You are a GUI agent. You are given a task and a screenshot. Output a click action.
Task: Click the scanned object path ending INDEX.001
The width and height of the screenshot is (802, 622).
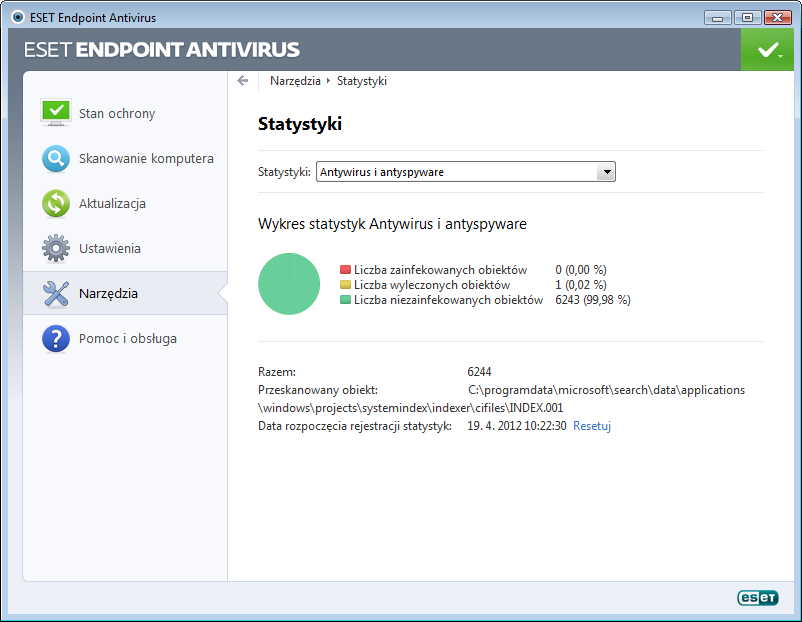(x=501, y=399)
